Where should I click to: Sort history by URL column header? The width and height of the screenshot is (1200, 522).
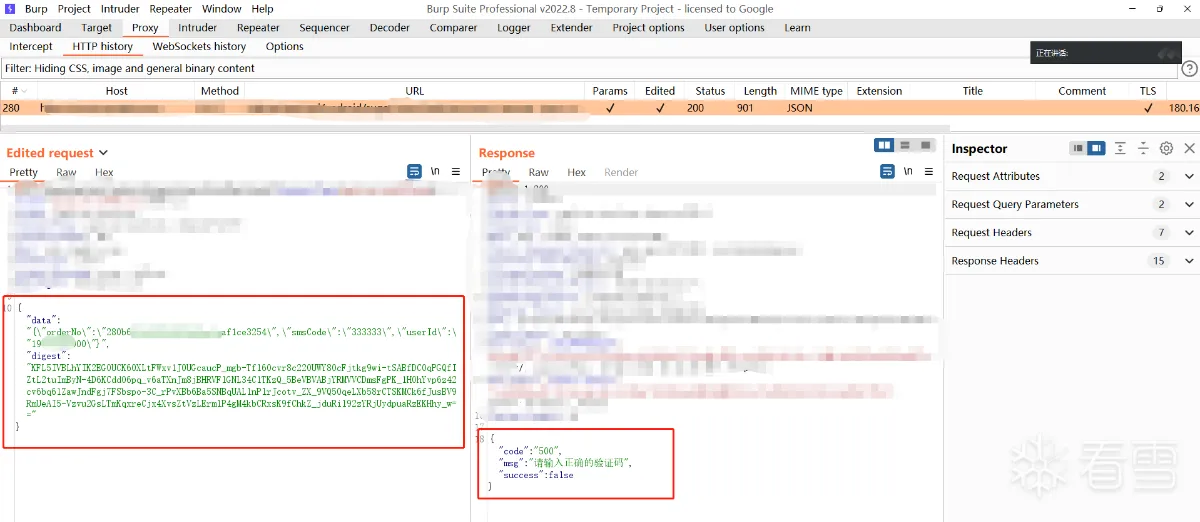(415, 91)
